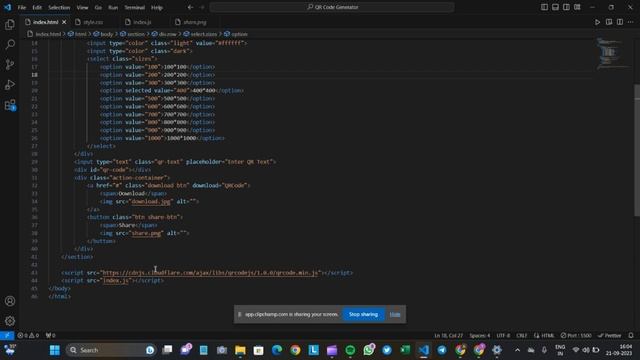Select HTML language mode in status bar
The image size is (640, 360).
544,336
